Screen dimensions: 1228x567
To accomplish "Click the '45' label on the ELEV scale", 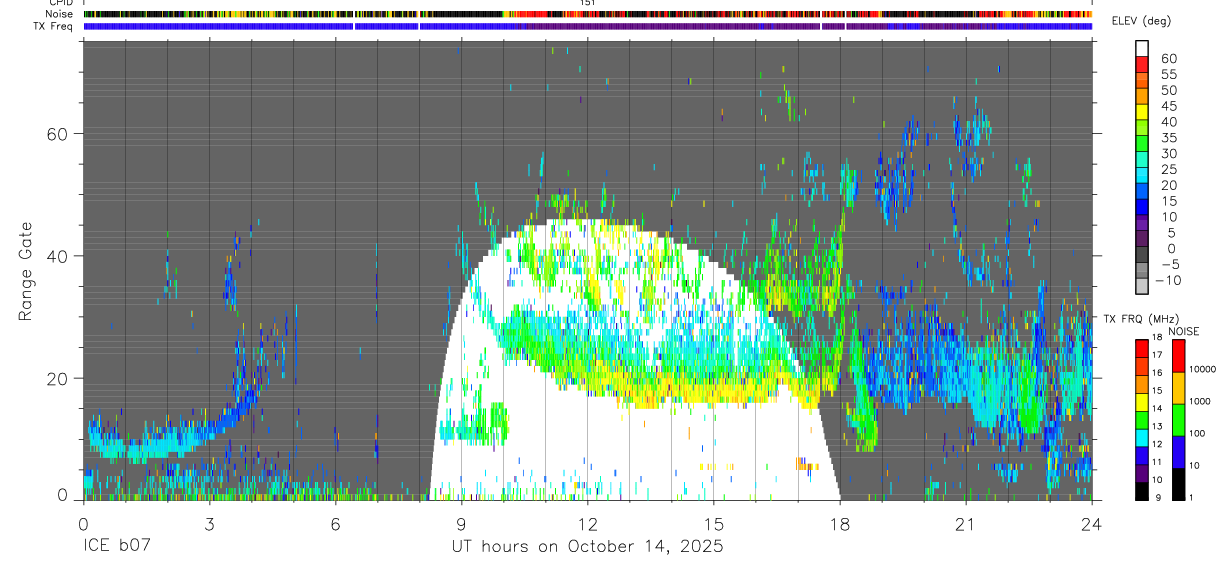I will 1167,106.
